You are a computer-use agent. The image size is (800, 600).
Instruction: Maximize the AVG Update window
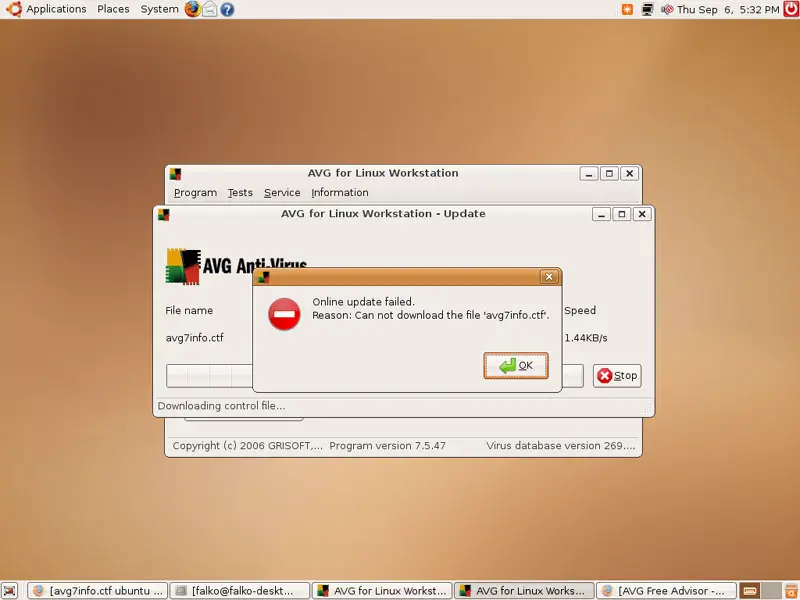point(621,214)
